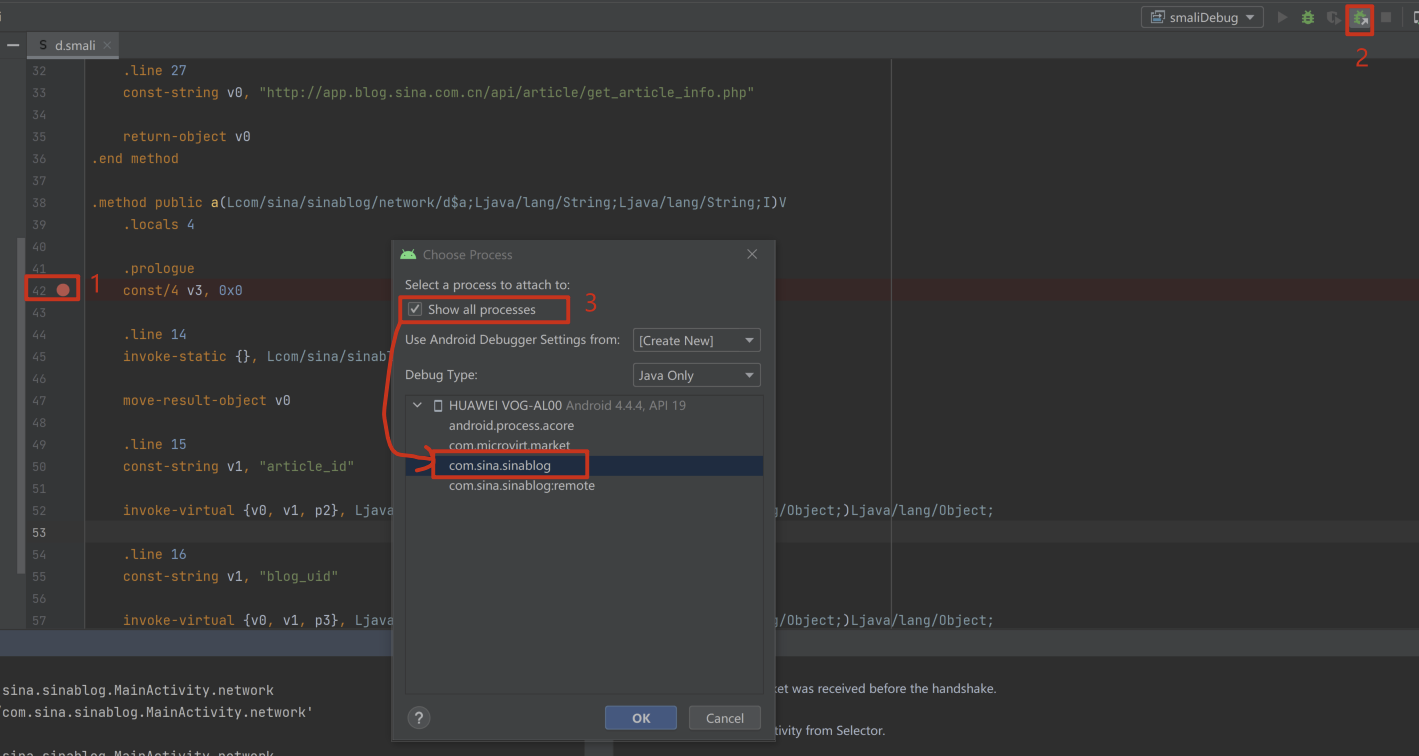The image size is (1419, 756).
Task: Click 'const/4 v3, 0x0' on line 42
Action: (182, 291)
